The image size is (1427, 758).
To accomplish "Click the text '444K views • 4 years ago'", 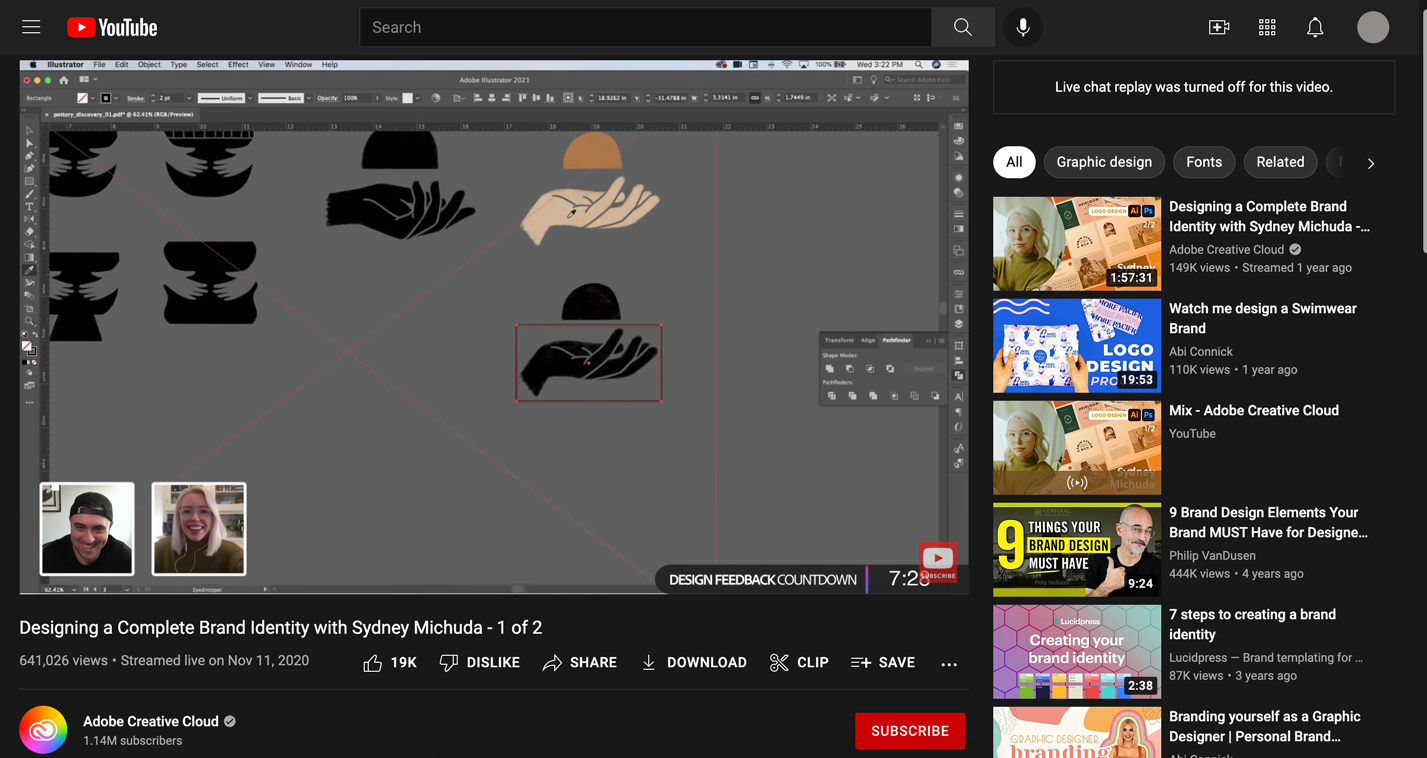I will pos(1236,573).
